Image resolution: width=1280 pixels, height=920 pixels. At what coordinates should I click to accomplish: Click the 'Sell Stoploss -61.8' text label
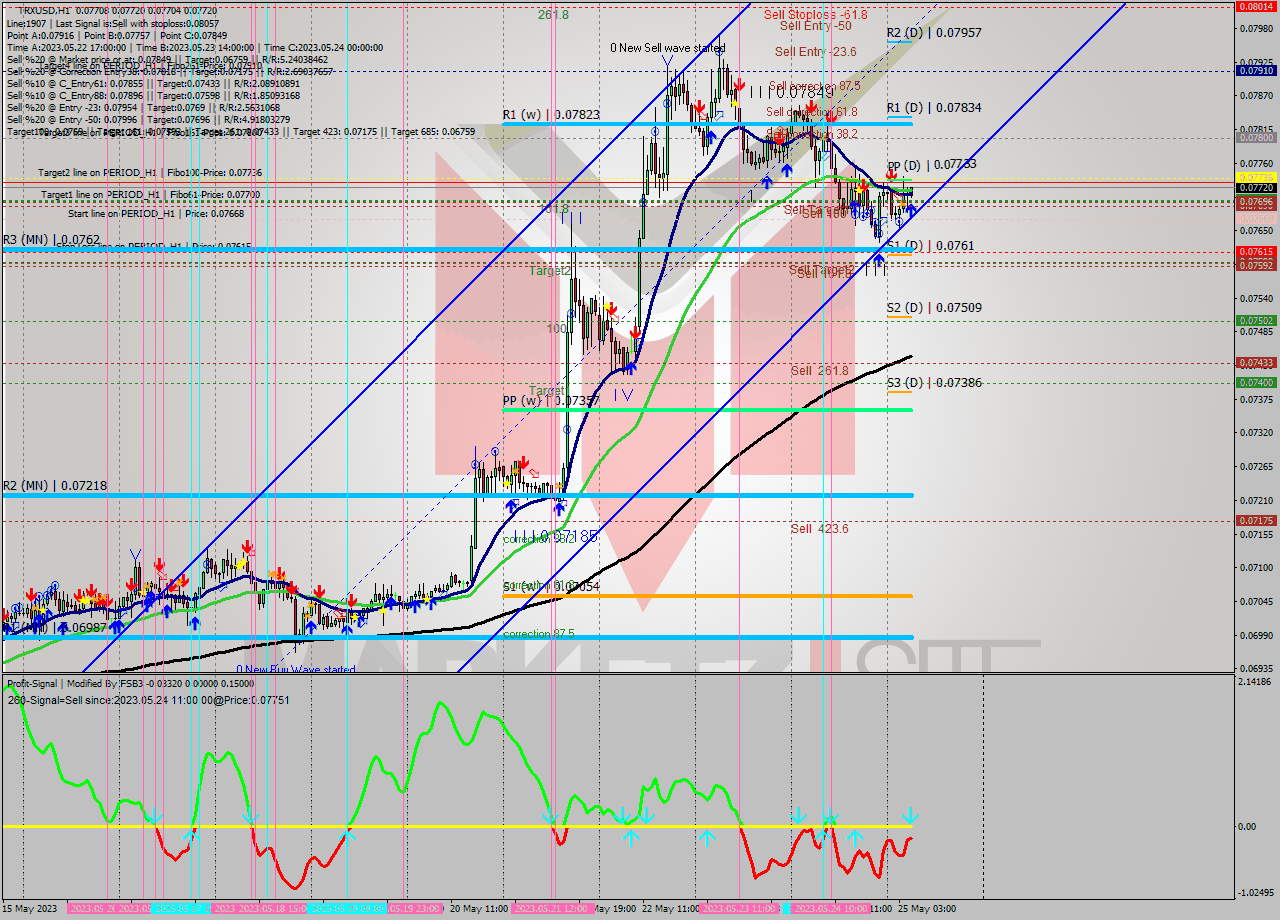coord(815,15)
